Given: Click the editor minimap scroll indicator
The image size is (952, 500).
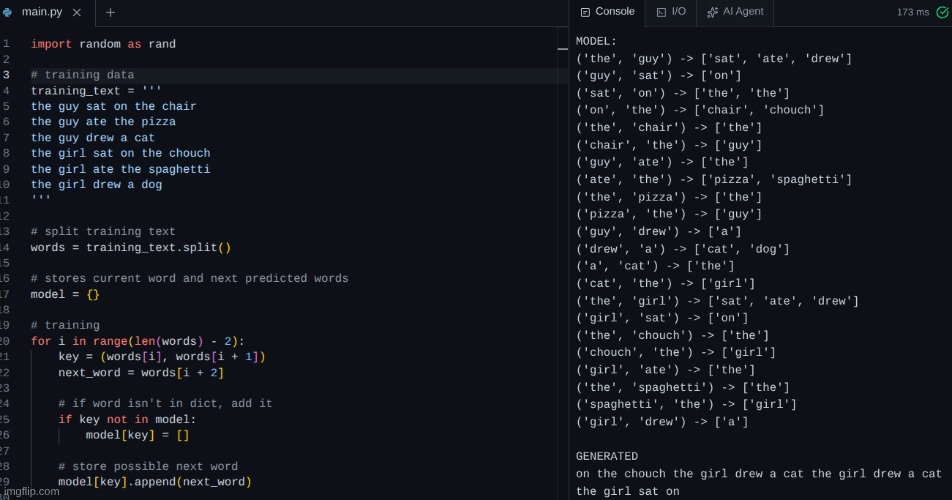Looking at the screenshot, I should [563, 49].
